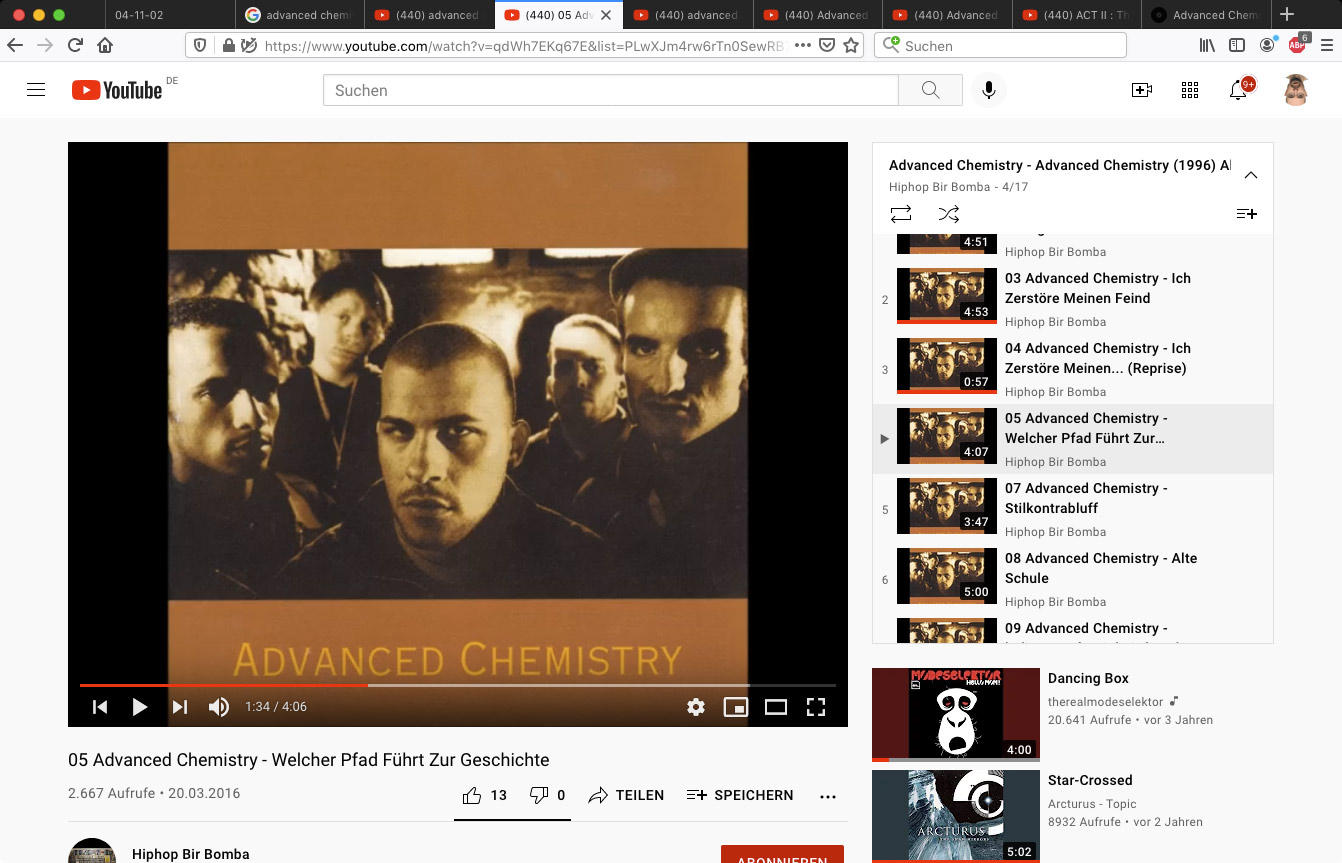
Task: Toggle playlist shuffle
Action: (948, 214)
